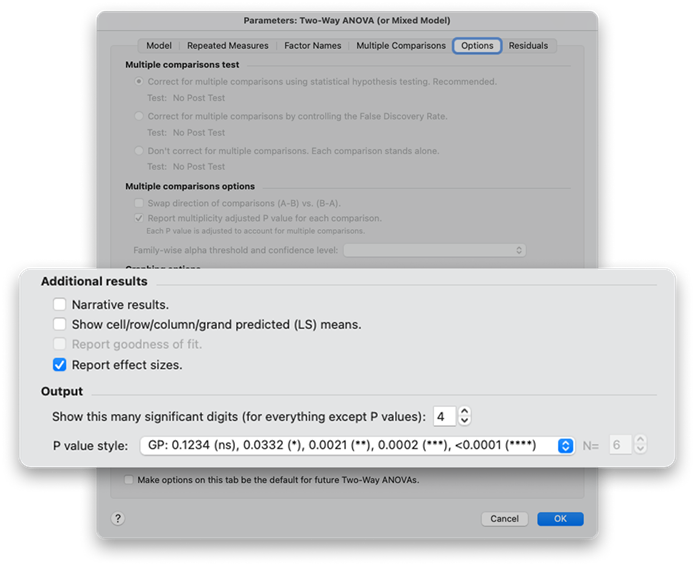Open the Residuals tab
The image size is (695, 566).
pyautogui.click(x=528, y=45)
